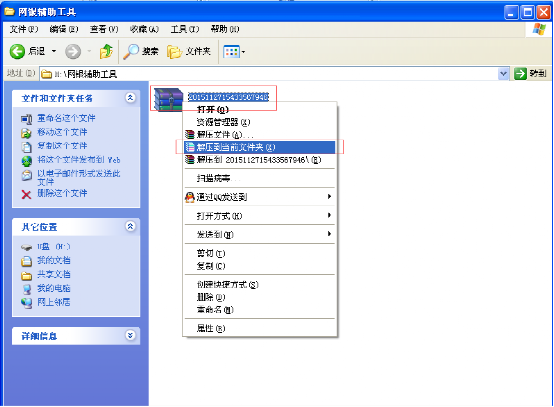Toggle the Folders (文件夹) pane button
This screenshot has width=554, height=407.
pos(189,52)
